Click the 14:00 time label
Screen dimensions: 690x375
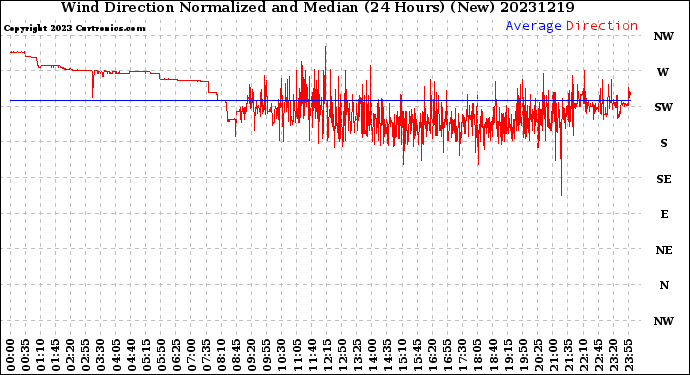(x=372, y=355)
